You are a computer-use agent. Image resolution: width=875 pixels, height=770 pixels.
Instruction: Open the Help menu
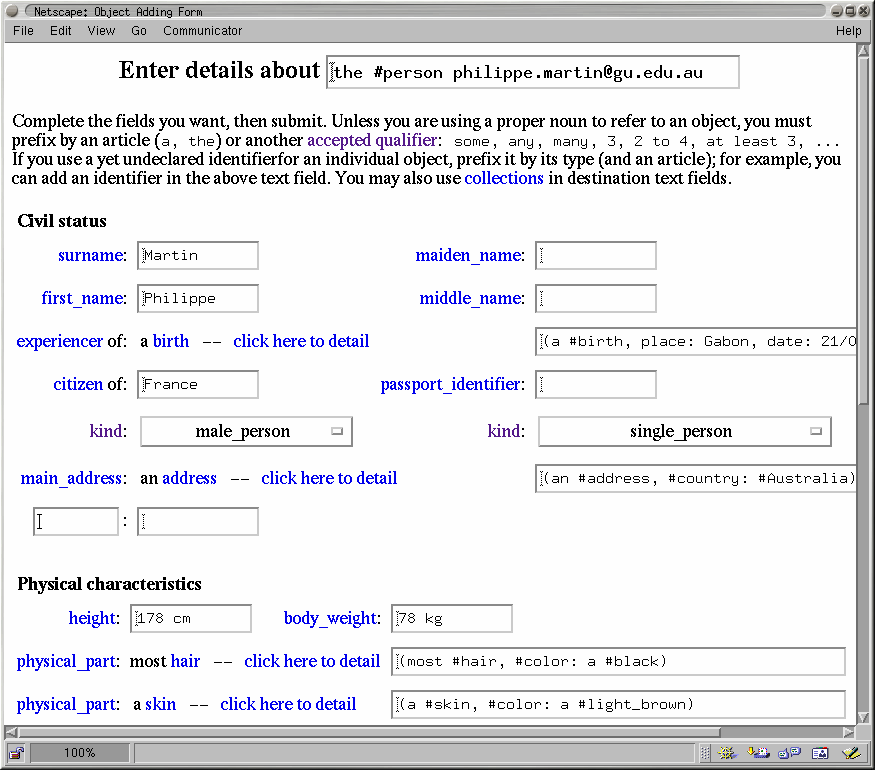pyautogui.click(x=848, y=31)
